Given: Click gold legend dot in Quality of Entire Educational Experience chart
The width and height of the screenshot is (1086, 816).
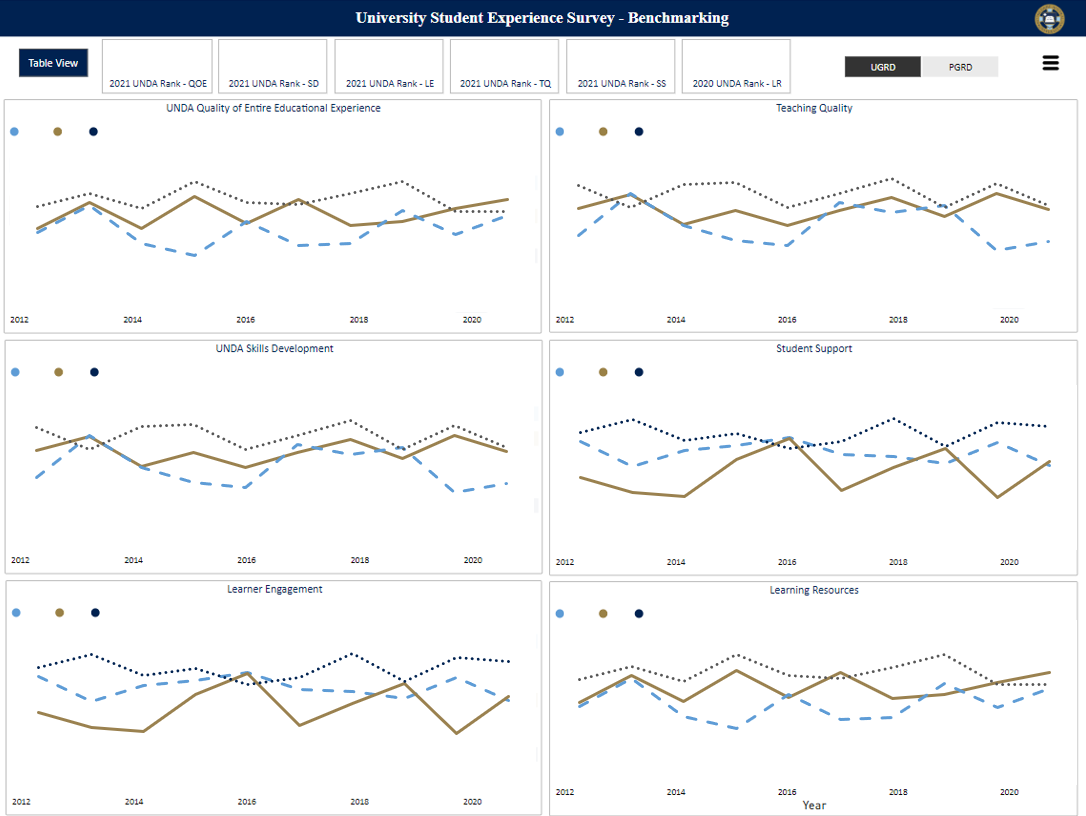Looking at the screenshot, I should point(57,132).
